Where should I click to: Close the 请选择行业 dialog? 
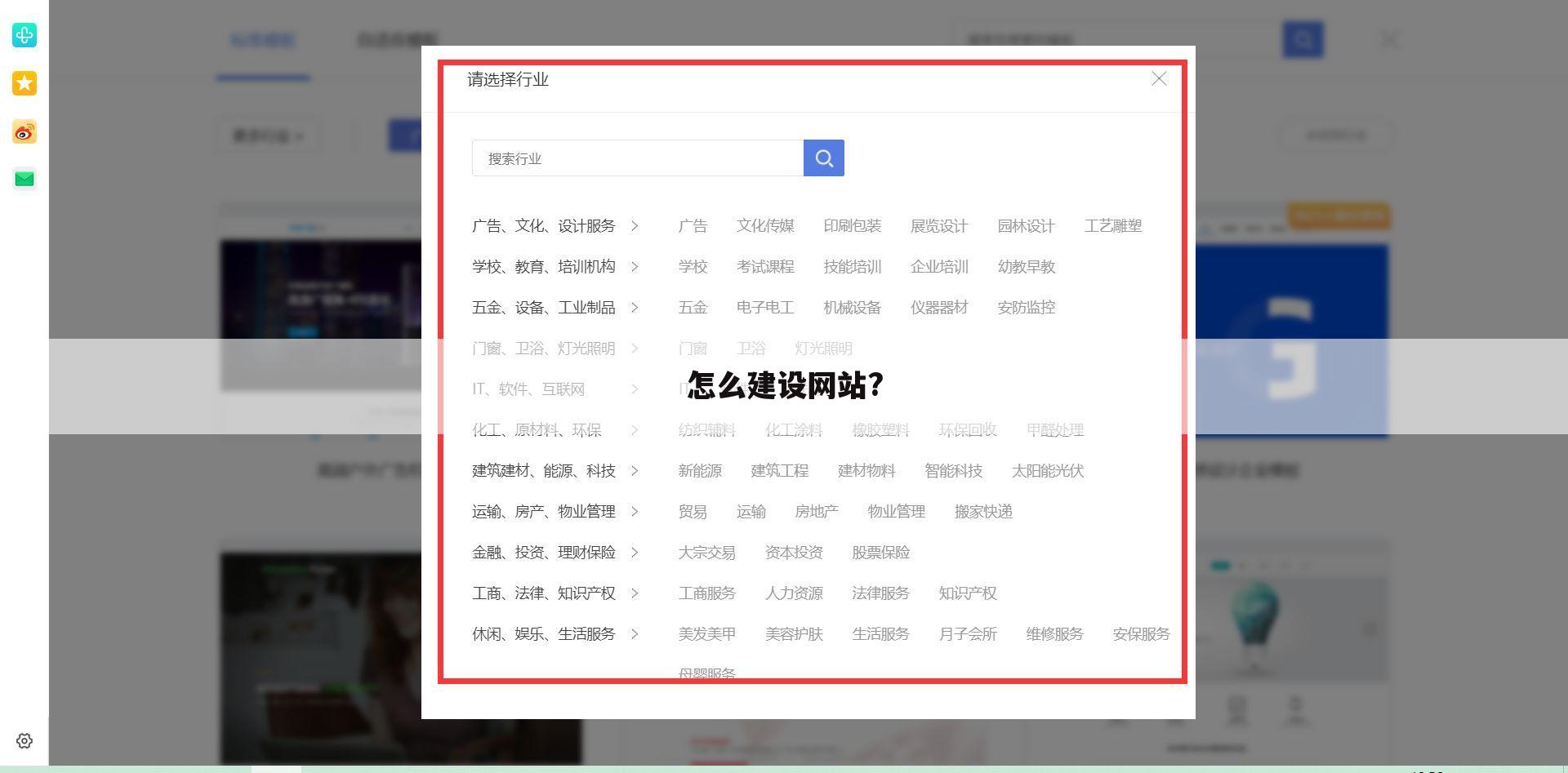pos(1159,79)
